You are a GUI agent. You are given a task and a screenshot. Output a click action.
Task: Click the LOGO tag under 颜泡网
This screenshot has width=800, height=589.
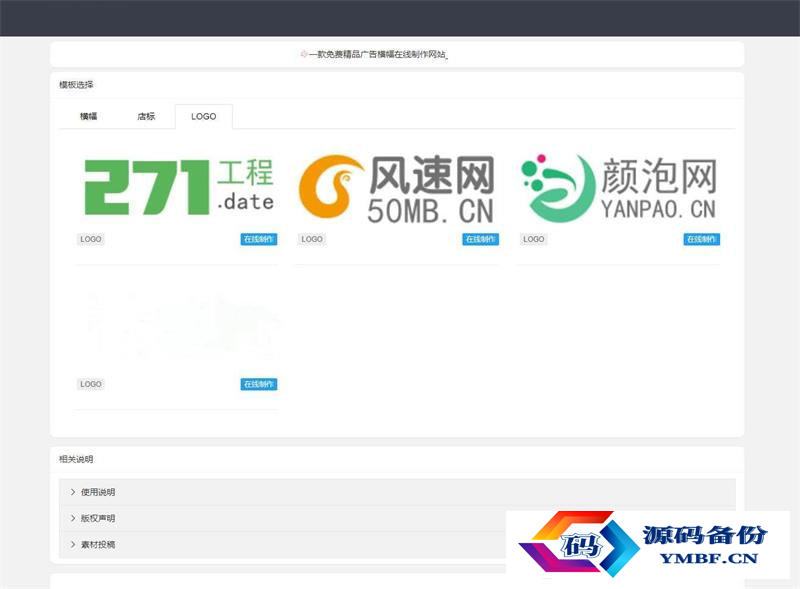click(x=534, y=239)
